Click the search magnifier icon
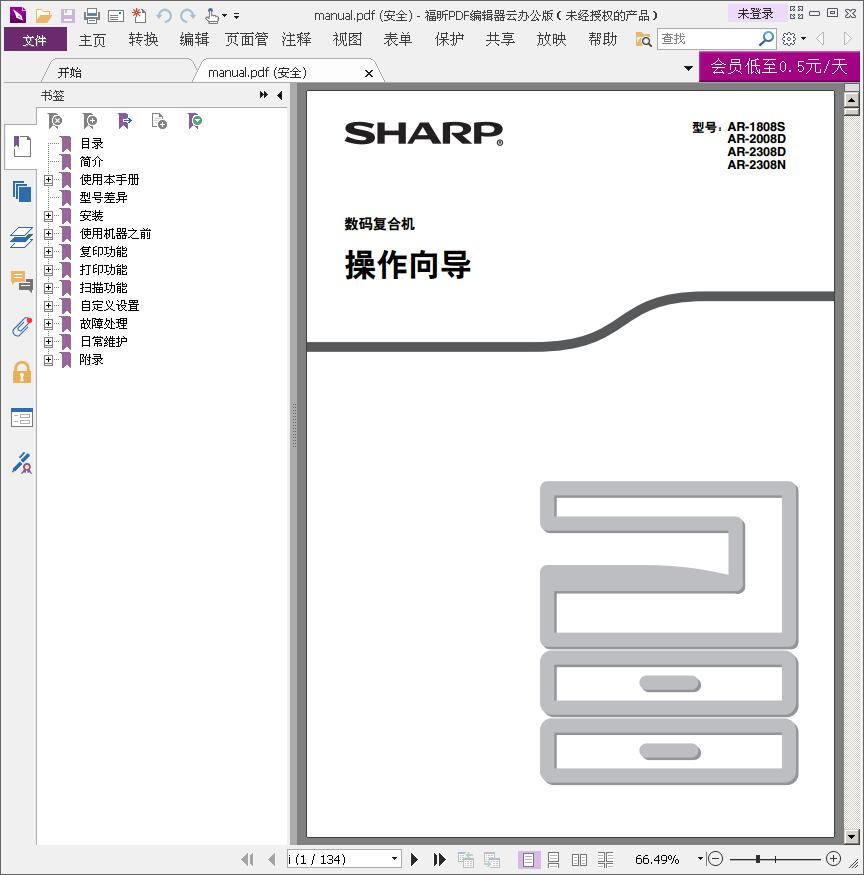 [x=767, y=39]
